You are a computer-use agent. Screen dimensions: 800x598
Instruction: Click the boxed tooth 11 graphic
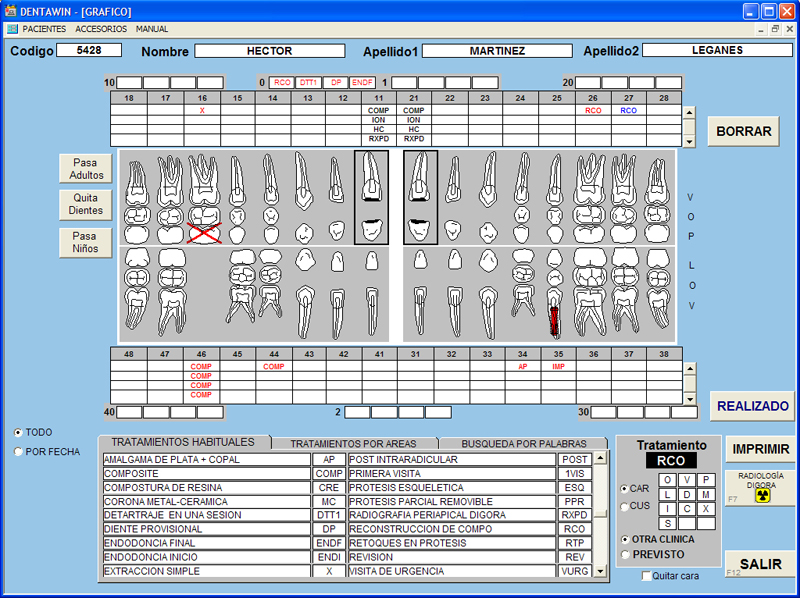coord(372,197)
